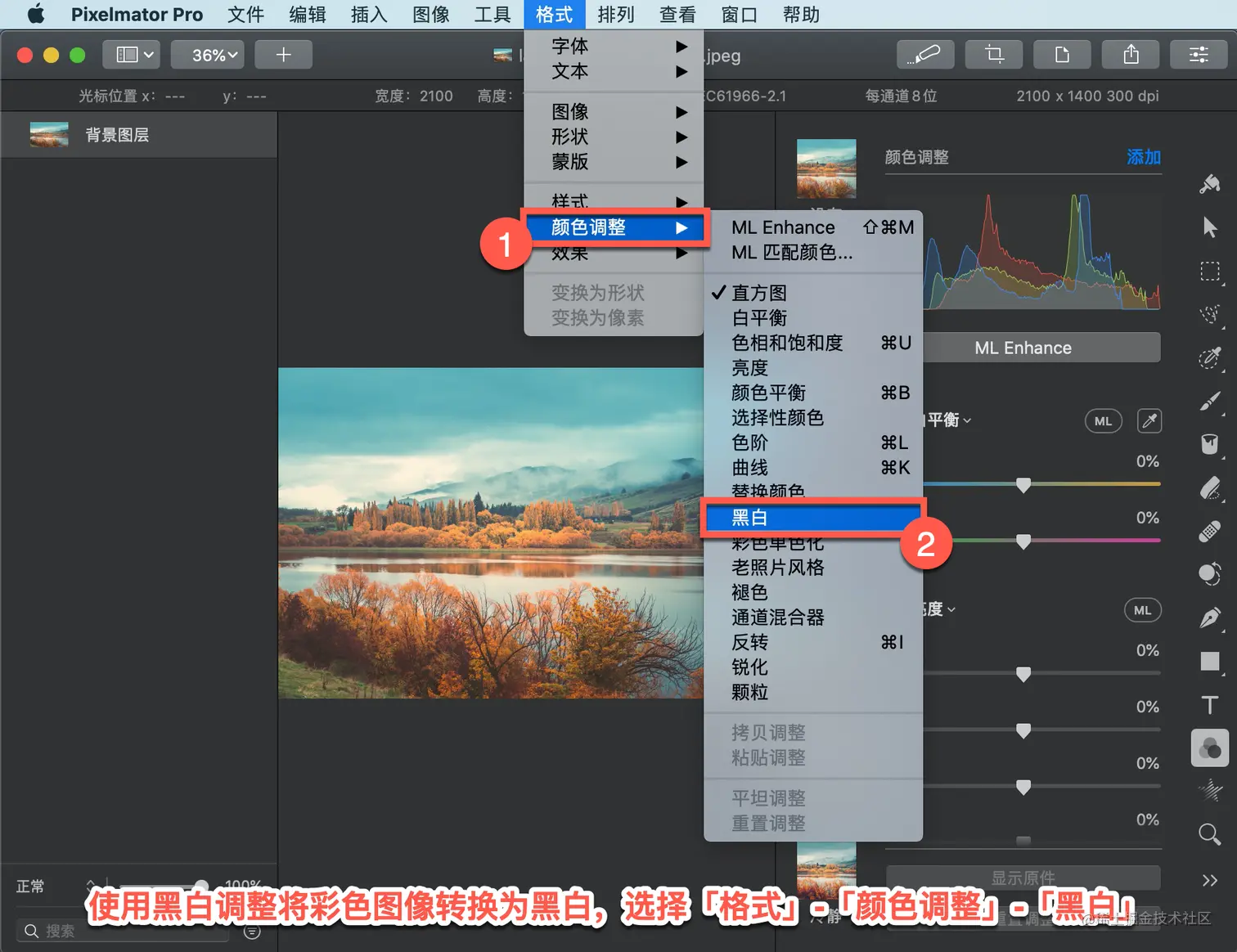This screenshot has width=1237, height=952.
Task: Select the Color Adjustments tool
Action: [x=1210, y=748]
